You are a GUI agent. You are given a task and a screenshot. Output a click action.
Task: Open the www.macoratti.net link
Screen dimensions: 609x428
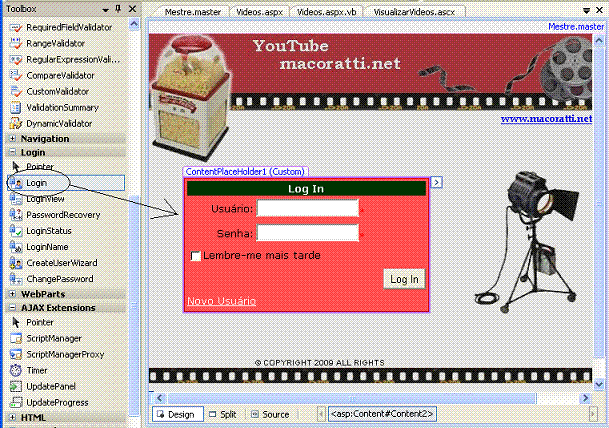tap(546, 119)
